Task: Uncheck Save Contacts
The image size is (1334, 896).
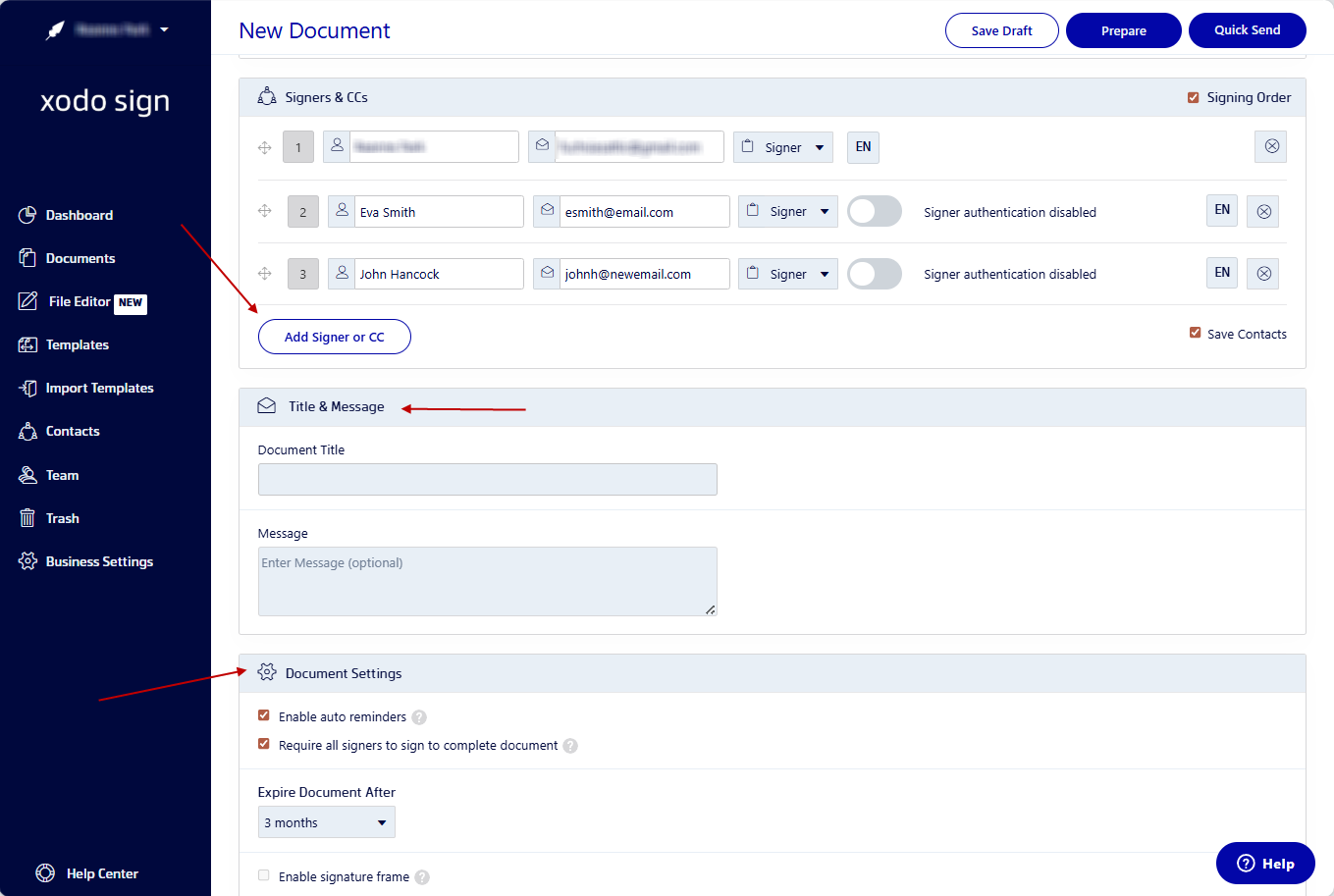Action: (1196, 334)
